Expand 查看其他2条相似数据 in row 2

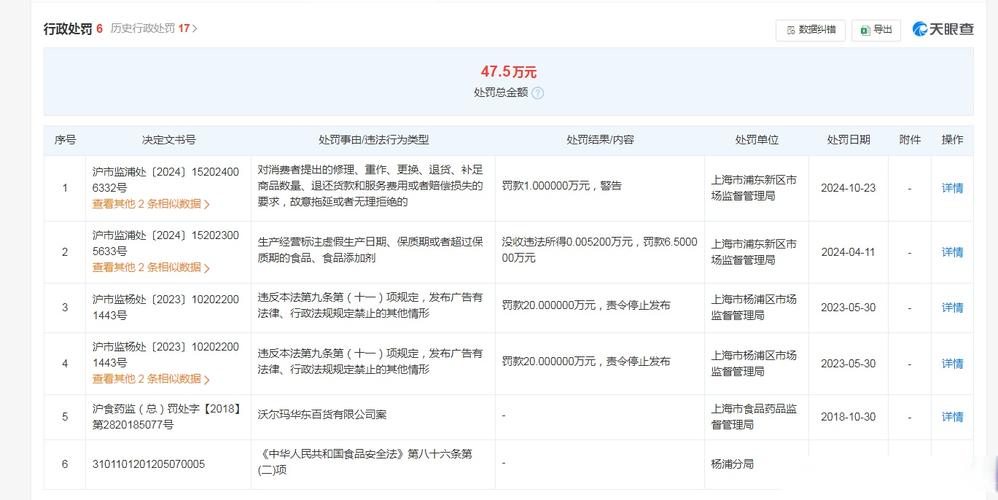point(151,268)
